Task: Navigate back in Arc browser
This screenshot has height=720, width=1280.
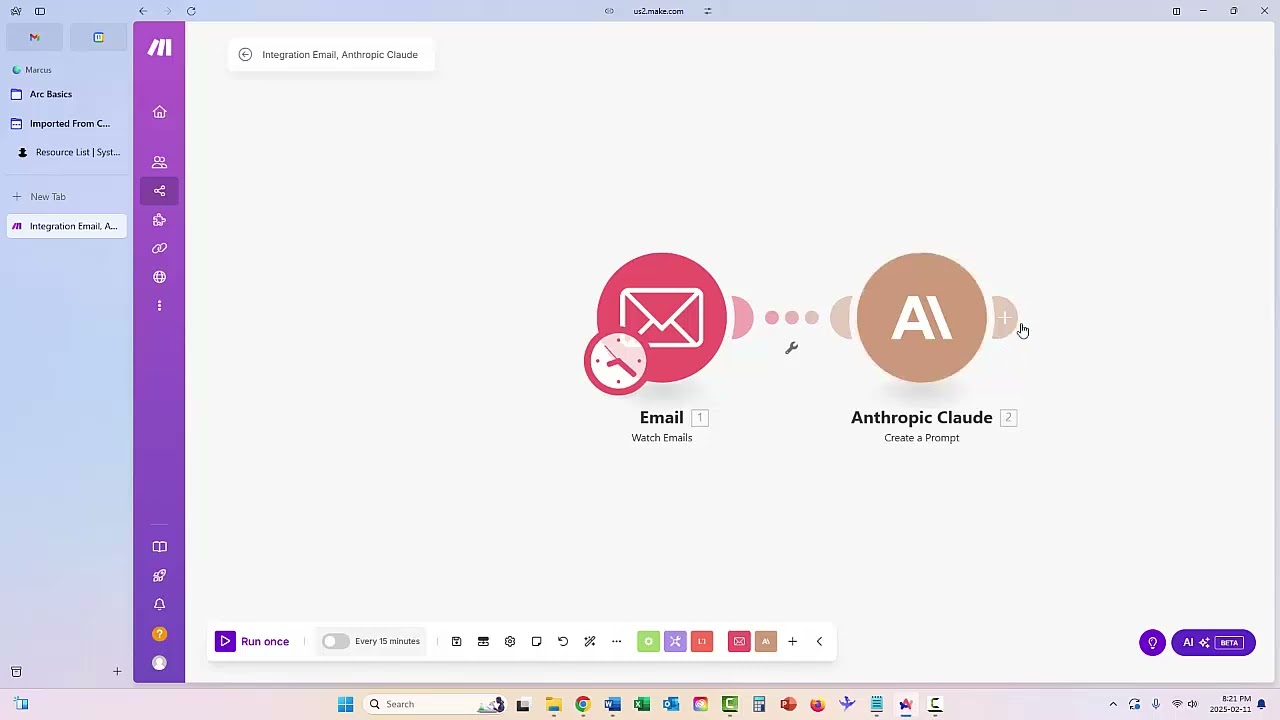Action: click(143, 11)
